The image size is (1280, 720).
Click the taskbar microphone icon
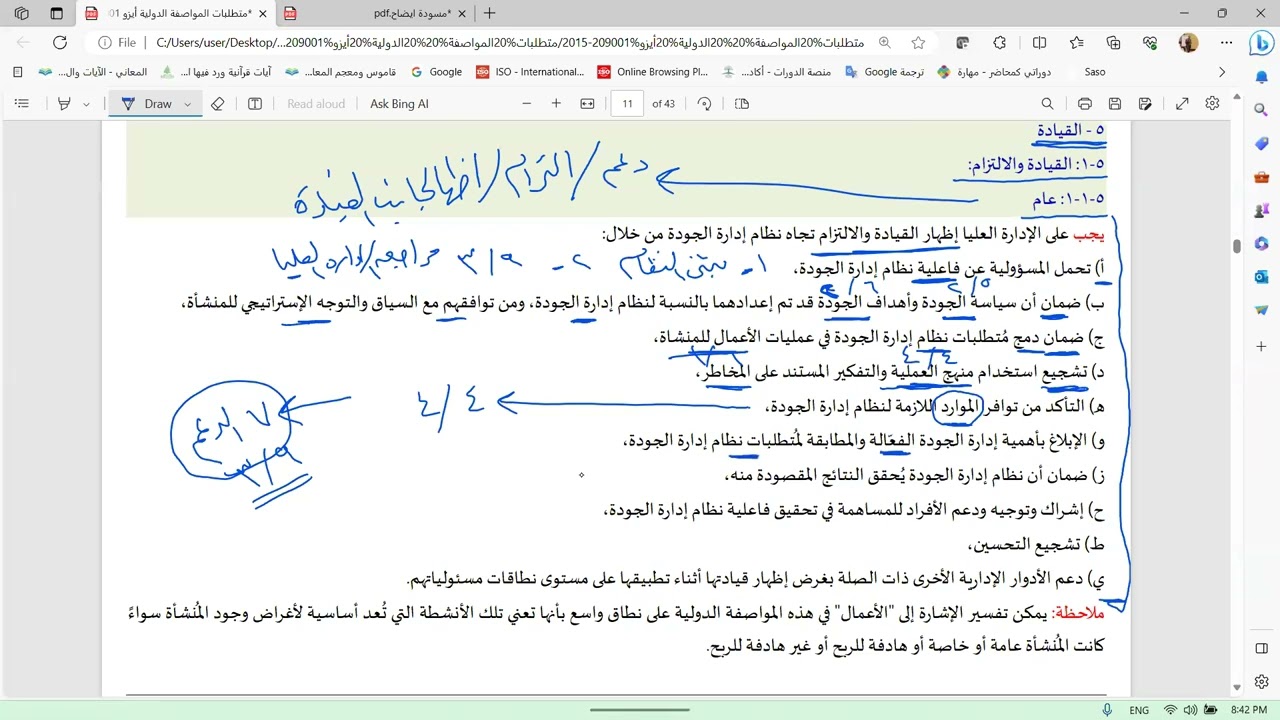point(1107,709)
